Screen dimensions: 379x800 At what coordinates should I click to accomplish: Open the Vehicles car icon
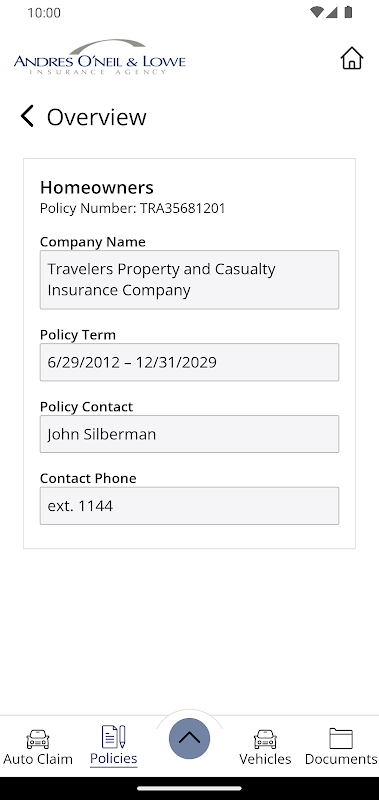[265, 739]
